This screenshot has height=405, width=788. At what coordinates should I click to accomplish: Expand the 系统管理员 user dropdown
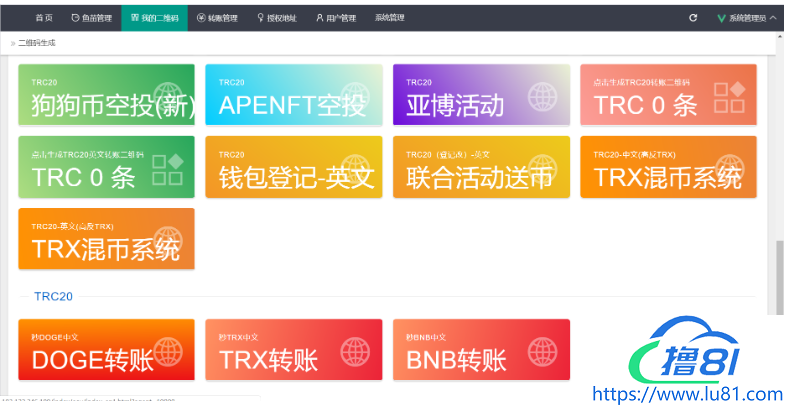point(748,18)
